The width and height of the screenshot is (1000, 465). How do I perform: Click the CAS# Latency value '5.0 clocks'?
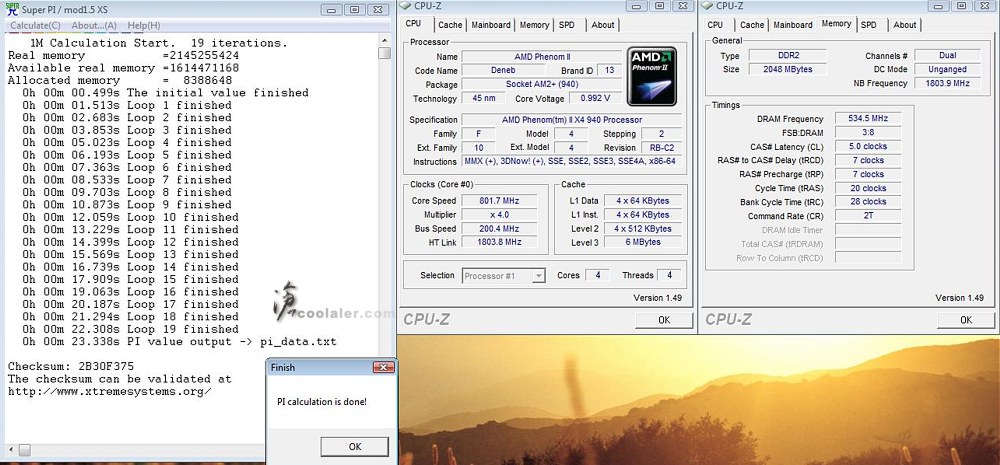pos(867,147)
